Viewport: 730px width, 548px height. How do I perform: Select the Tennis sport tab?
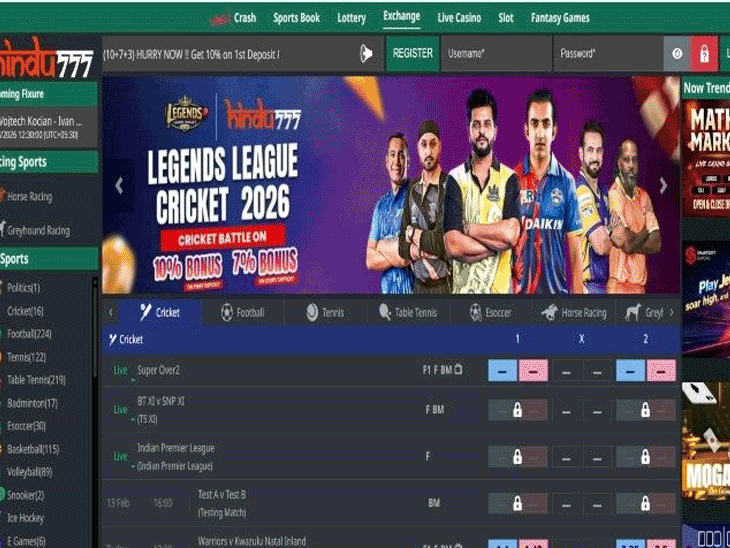(x=325, y=312)
